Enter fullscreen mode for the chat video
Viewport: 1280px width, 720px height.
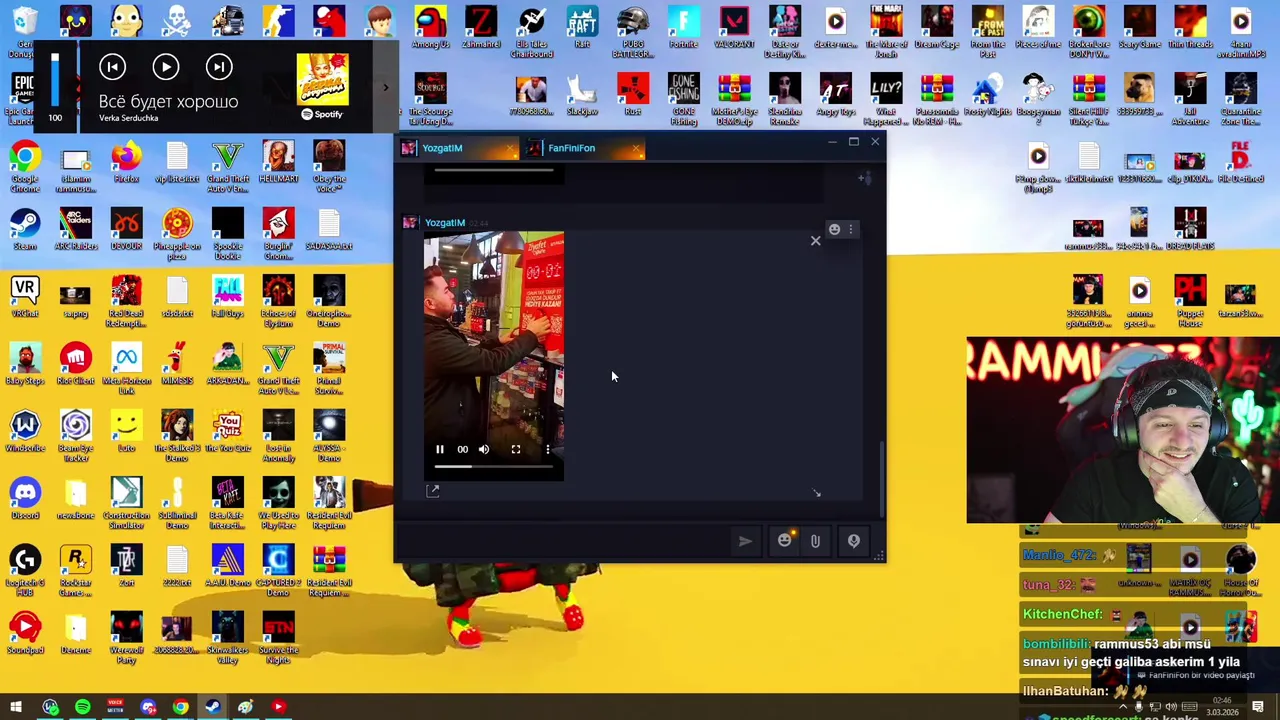pyautogui.click(x=516, y=450)
